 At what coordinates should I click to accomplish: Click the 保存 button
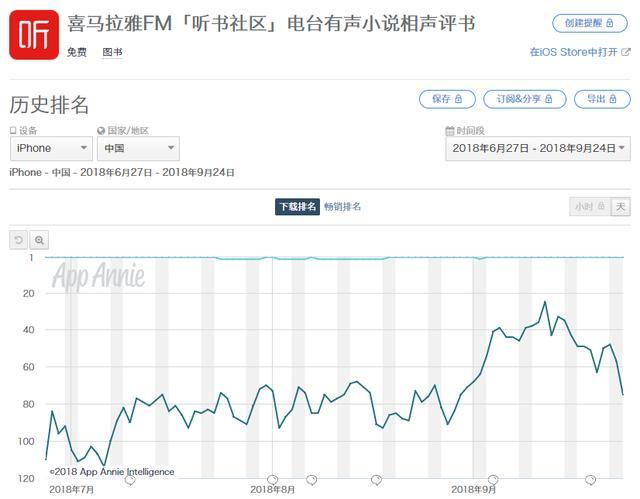(447, 99)
